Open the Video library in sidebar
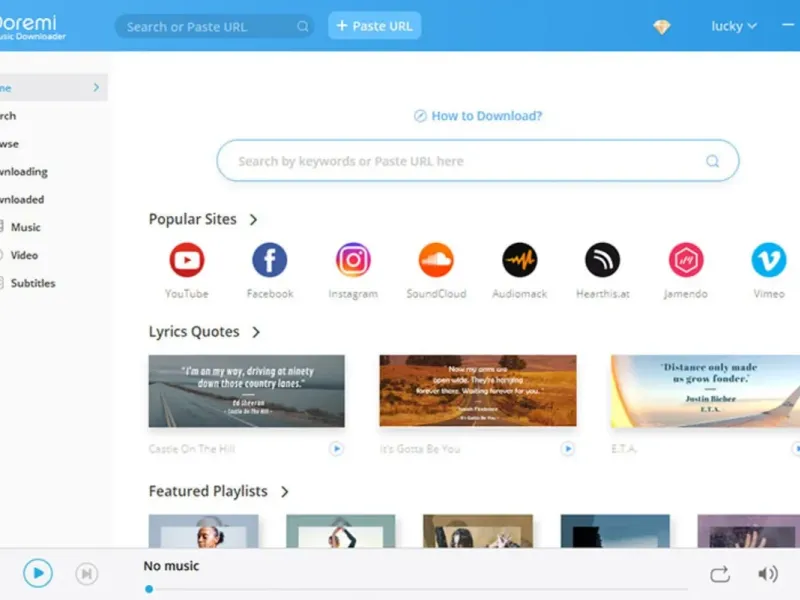Image resolution: width=800 pixels, height=600 pixels. [24, 255]
